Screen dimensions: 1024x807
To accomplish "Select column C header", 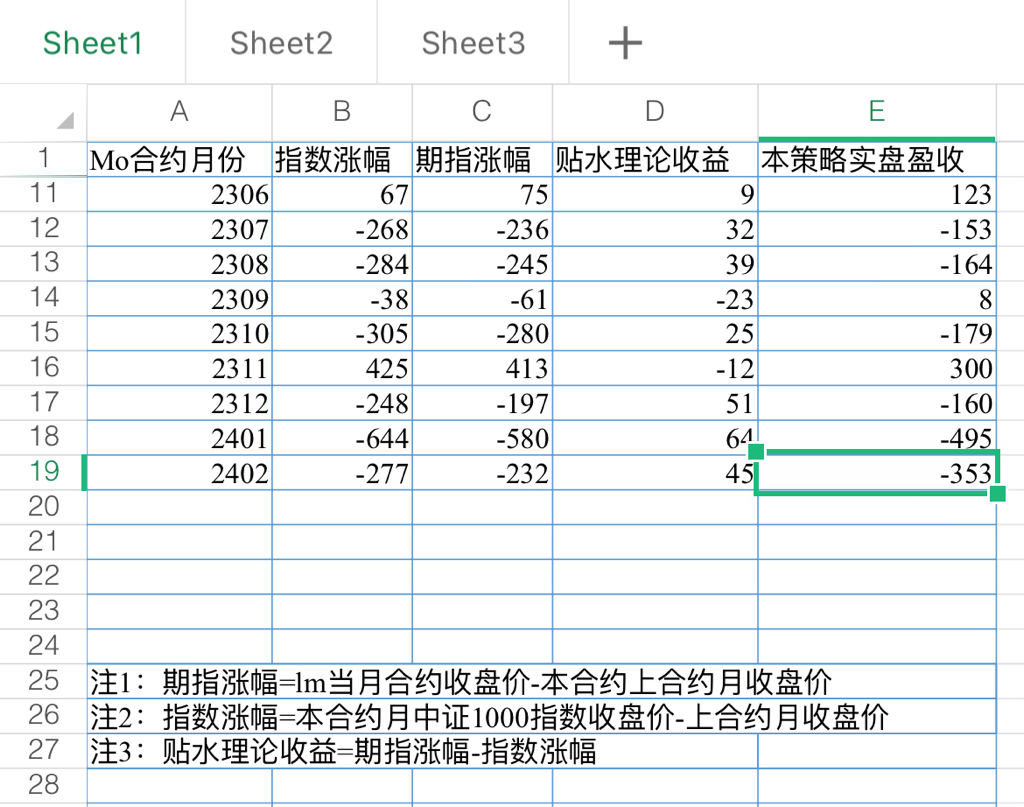I will [482, 112].
